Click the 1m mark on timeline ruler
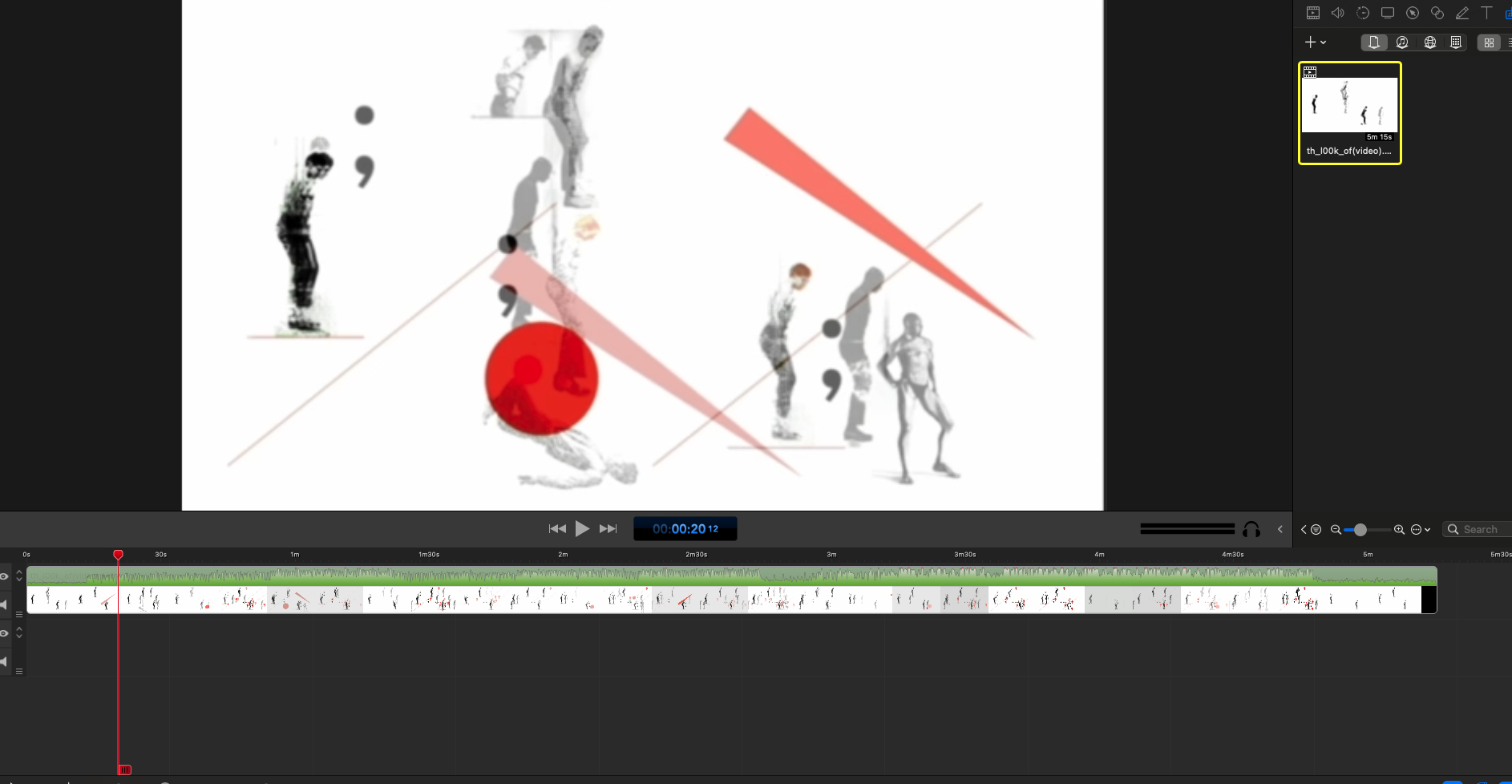The height and width of the screenshot is (784, 1512). click(294, 554)
